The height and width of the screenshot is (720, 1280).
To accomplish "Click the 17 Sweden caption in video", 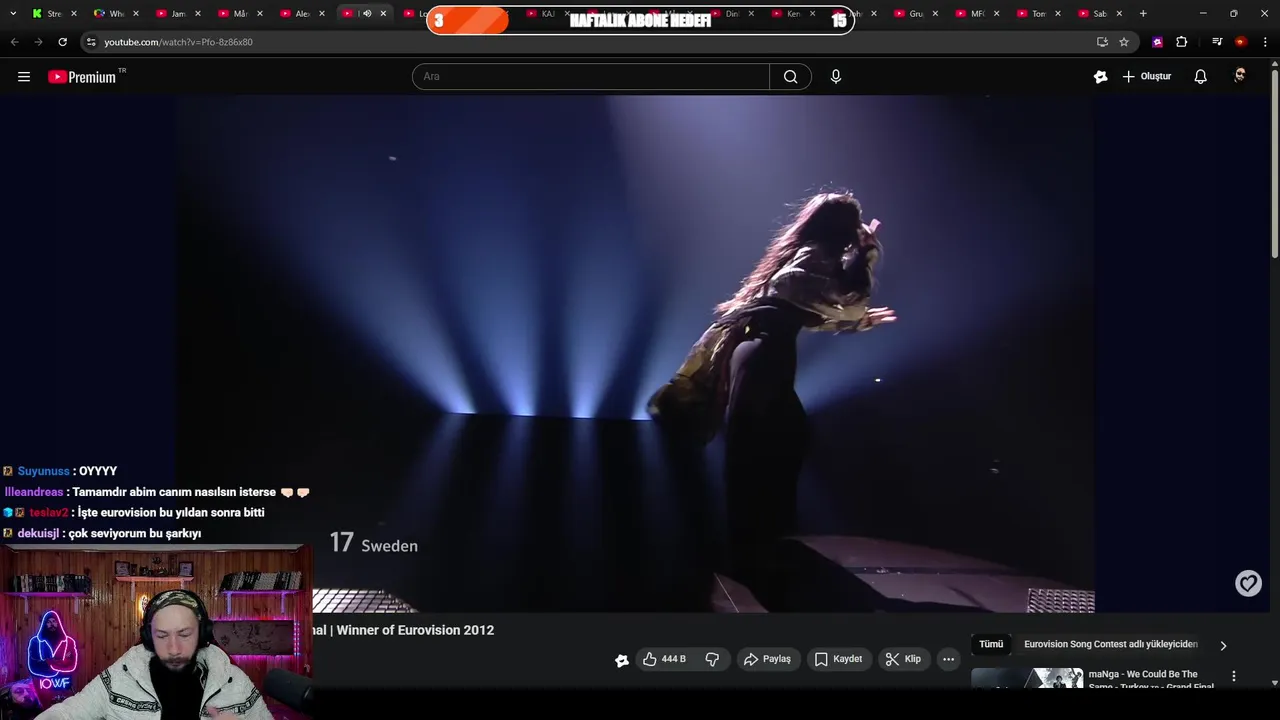I will pyautogui.click(x=374, y=544).
